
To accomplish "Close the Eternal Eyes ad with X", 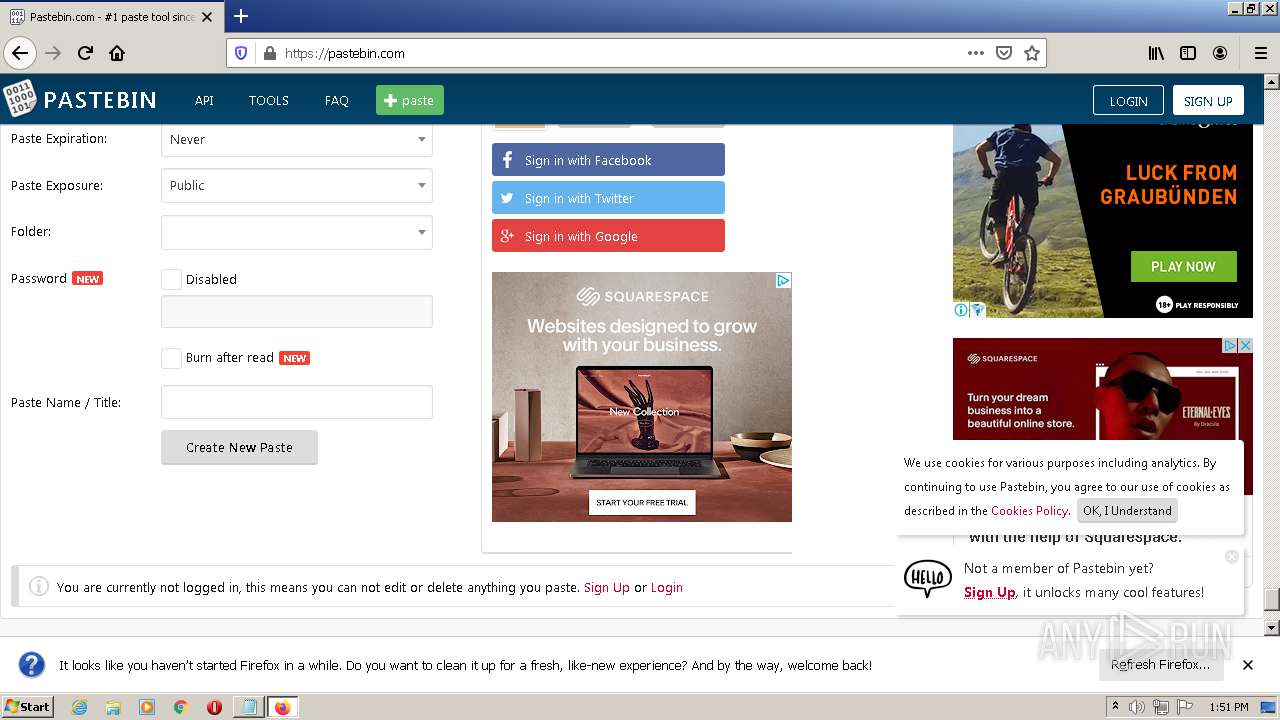I will point(1245,345).
